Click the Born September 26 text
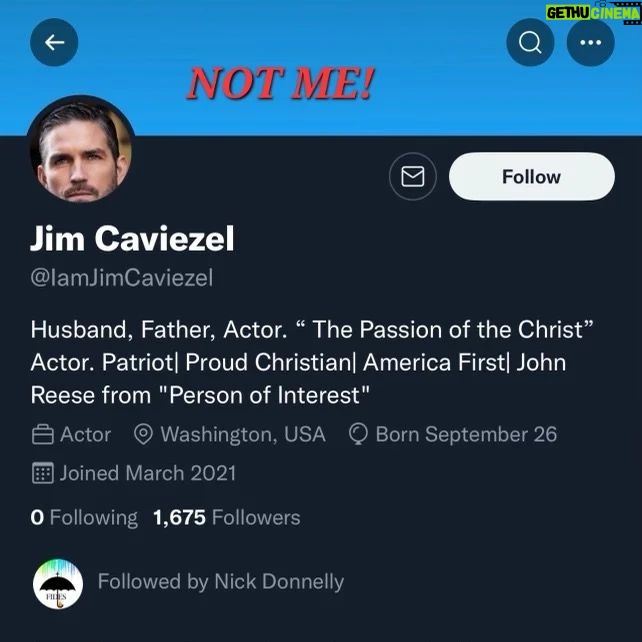The image size is (642, 642). [x=466, y=435]
